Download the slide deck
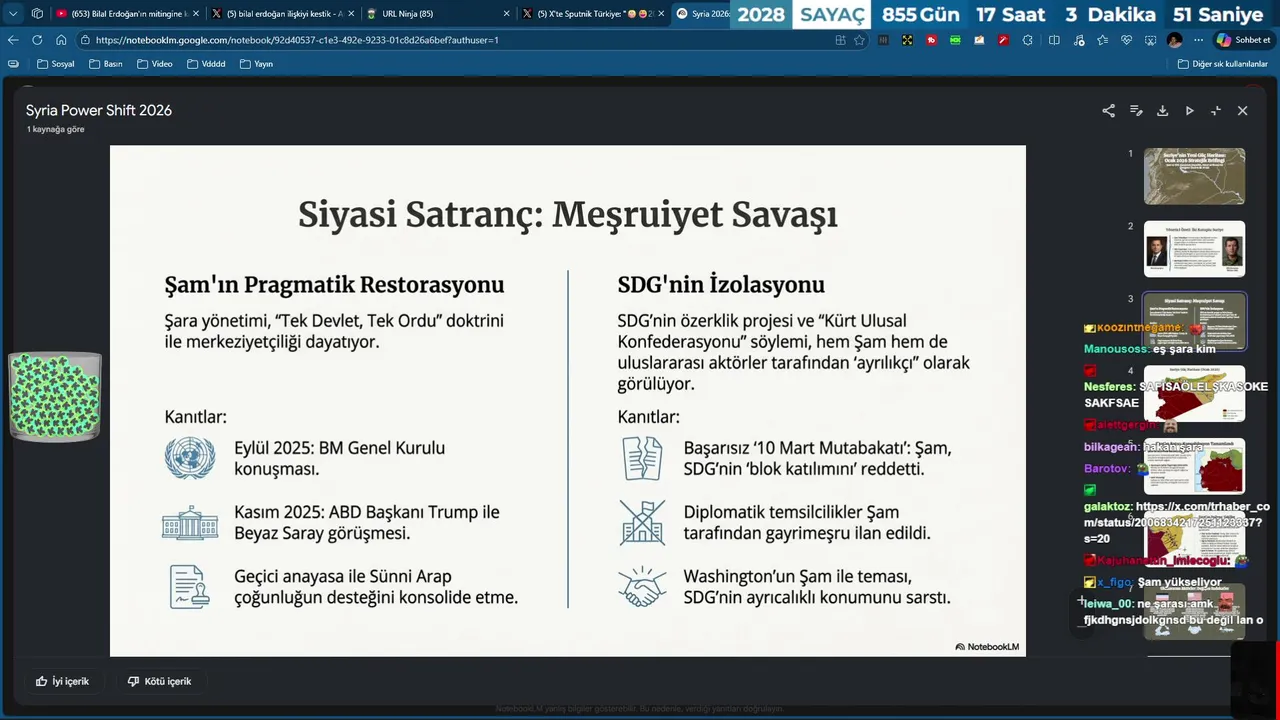This screenshot has width=1280, height=720. click(x=1162, y=111)
